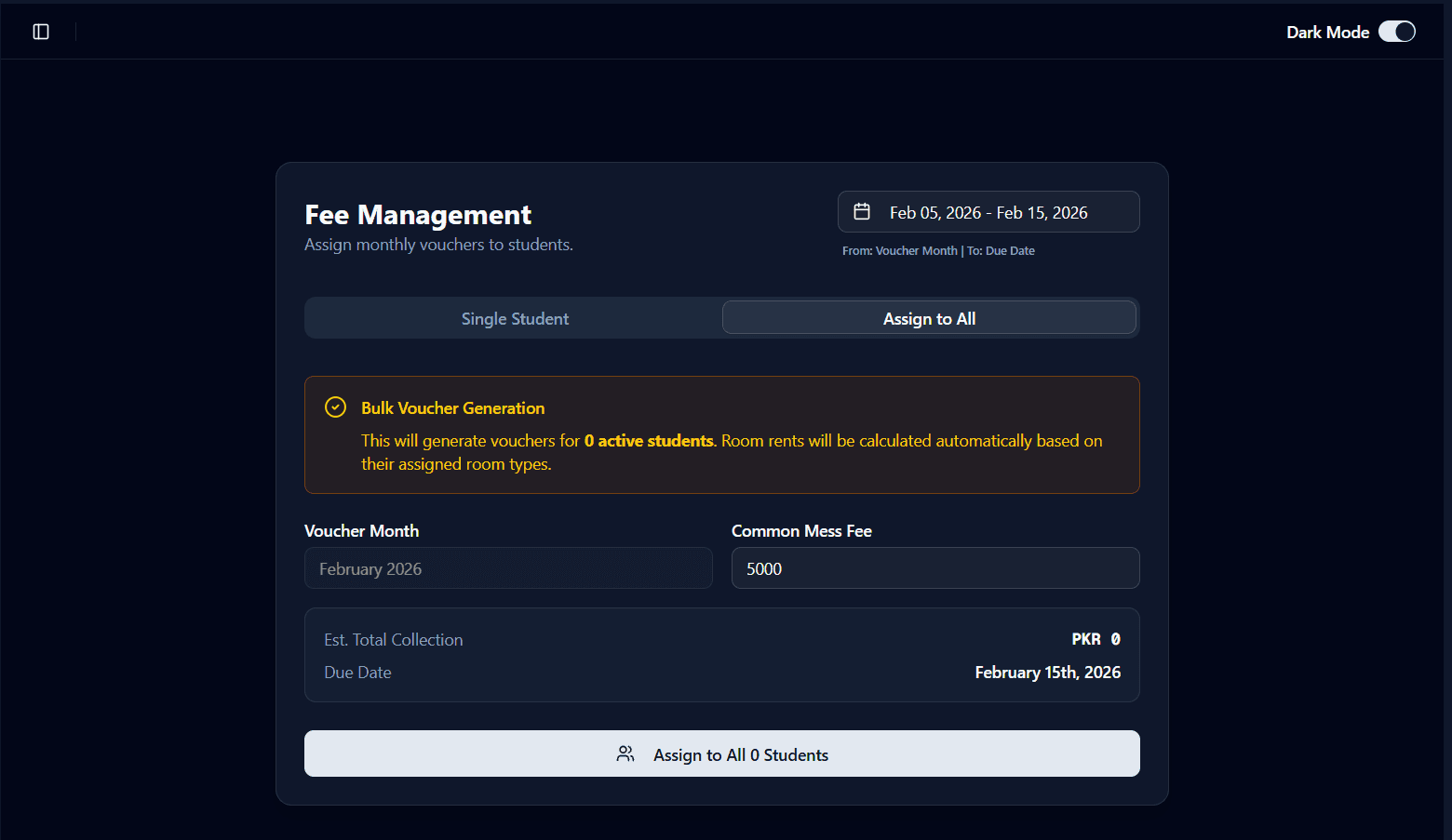Click the PKR 0 total collection value
This screenshot has height=840, width=1452.
point(1096,639)
